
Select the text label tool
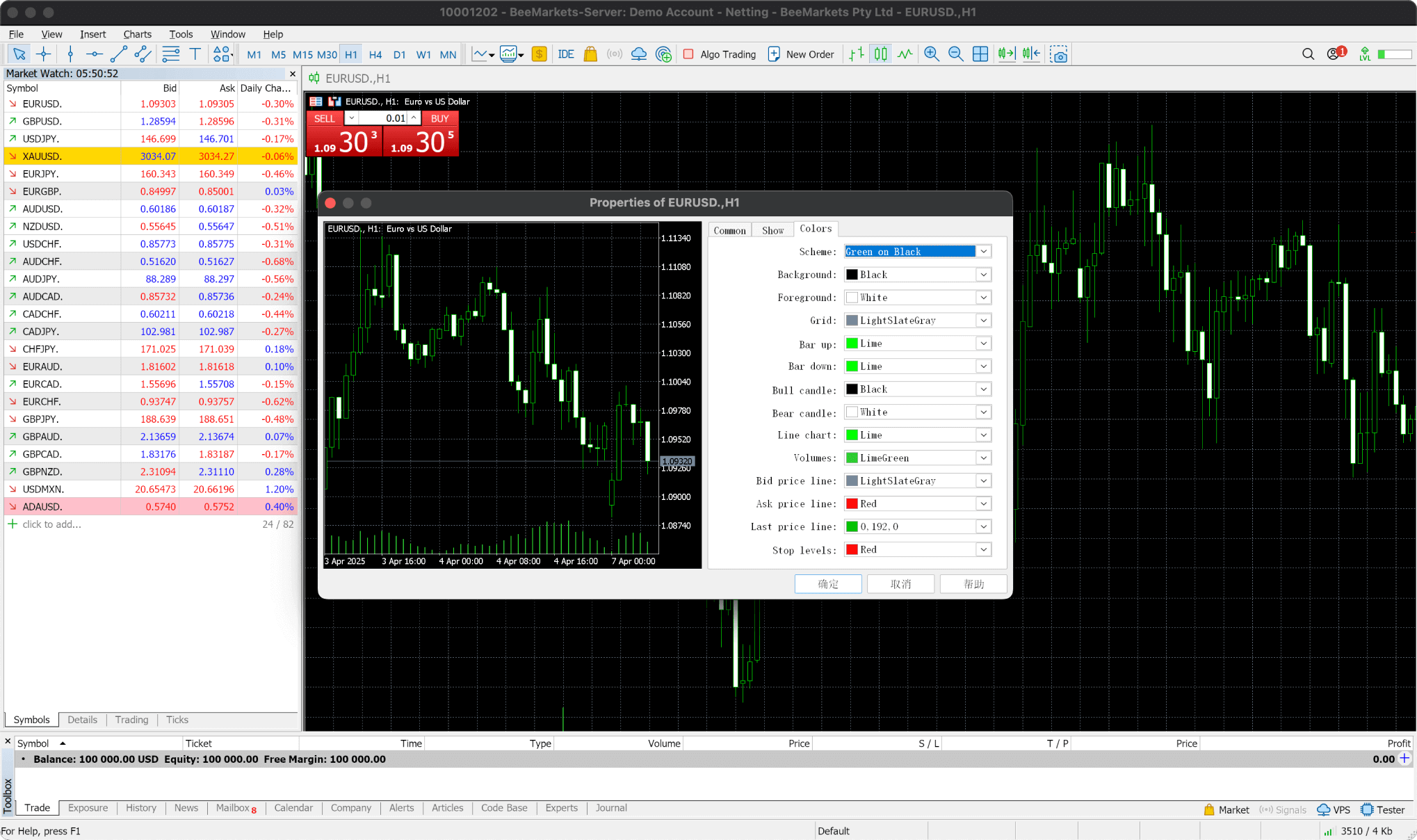195,54
